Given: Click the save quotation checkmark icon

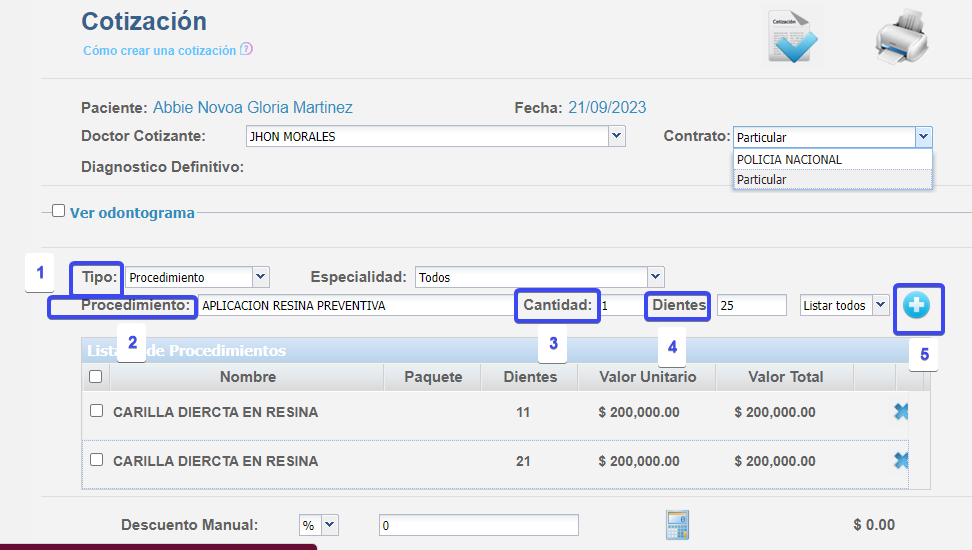Looking at the screenshot, I should point(794,38).
